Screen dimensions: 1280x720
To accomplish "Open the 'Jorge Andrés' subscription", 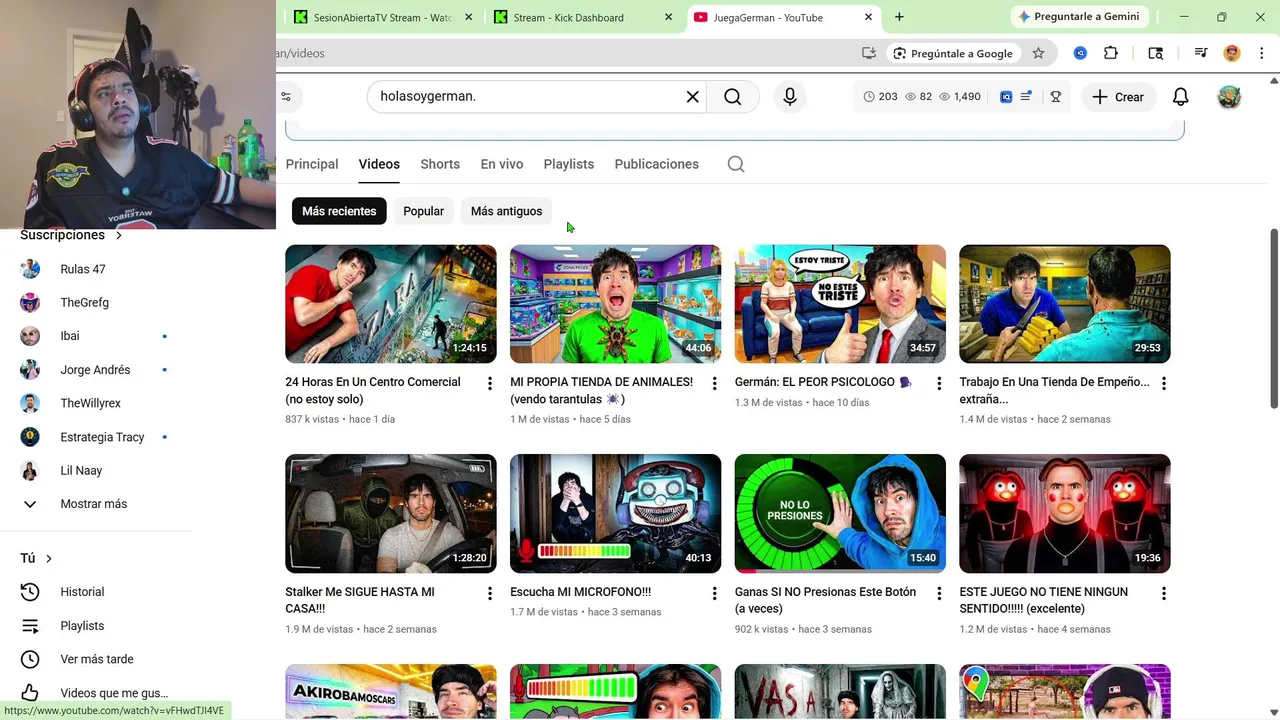I will pyautogui.click(x=96, y=370).
